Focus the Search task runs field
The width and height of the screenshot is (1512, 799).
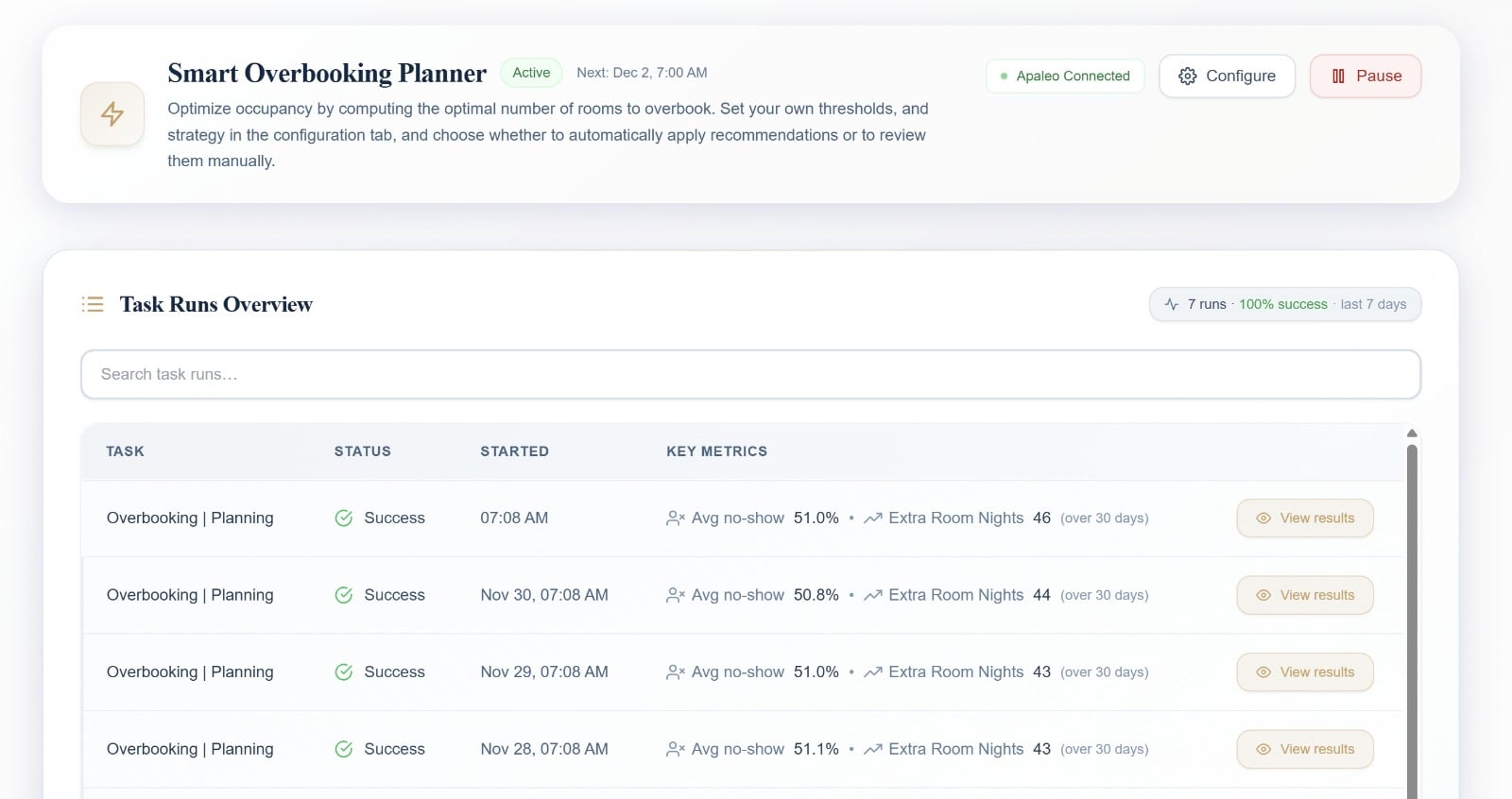750,374
